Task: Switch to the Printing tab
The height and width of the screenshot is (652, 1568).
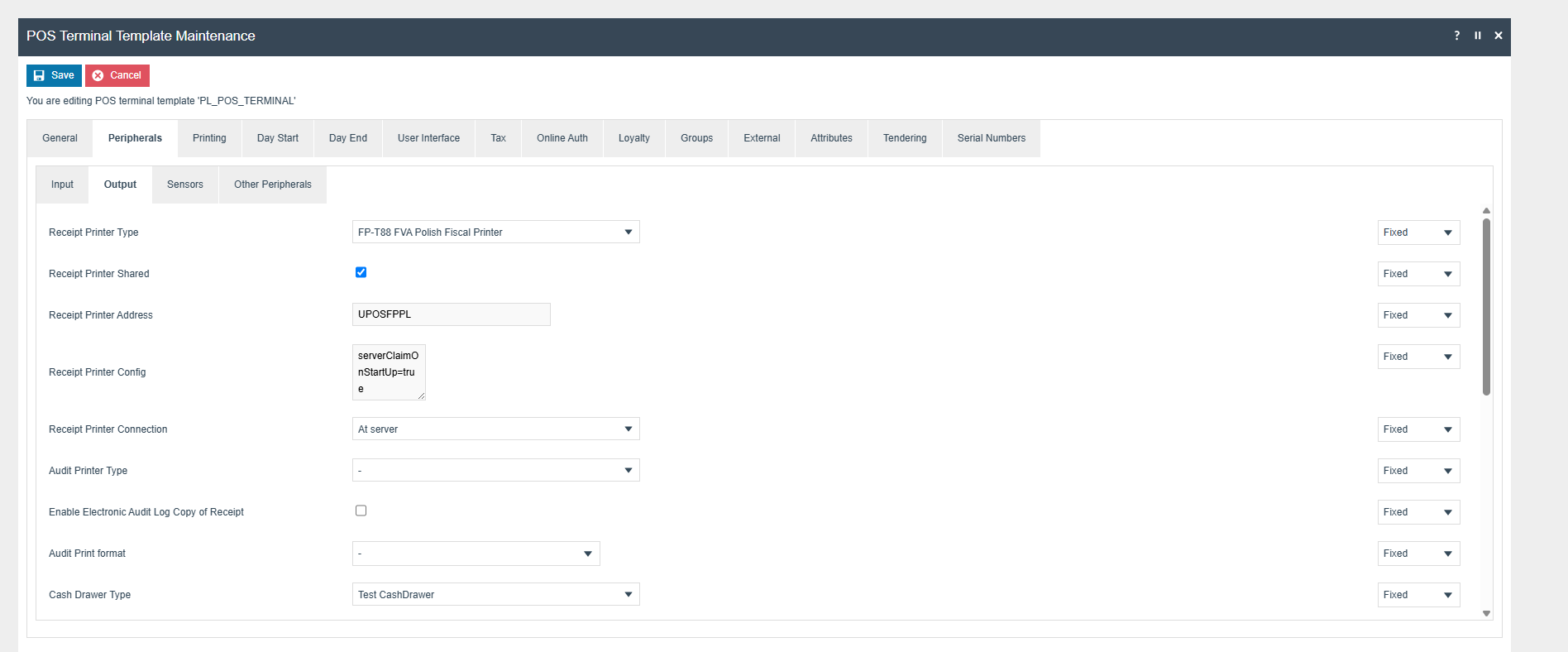Action: point(209,138)
